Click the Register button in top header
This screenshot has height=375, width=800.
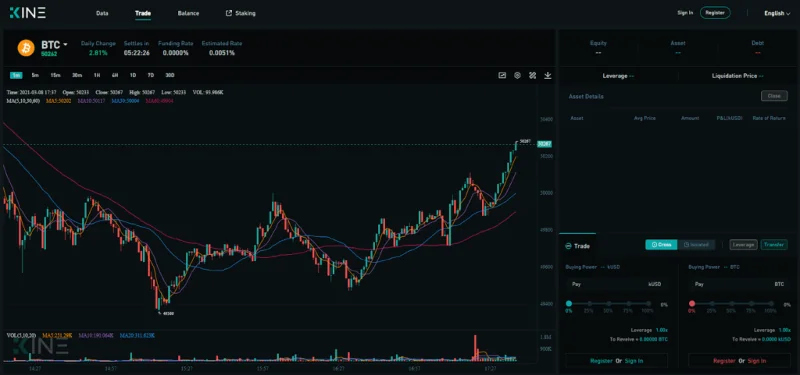click(715, 13)
